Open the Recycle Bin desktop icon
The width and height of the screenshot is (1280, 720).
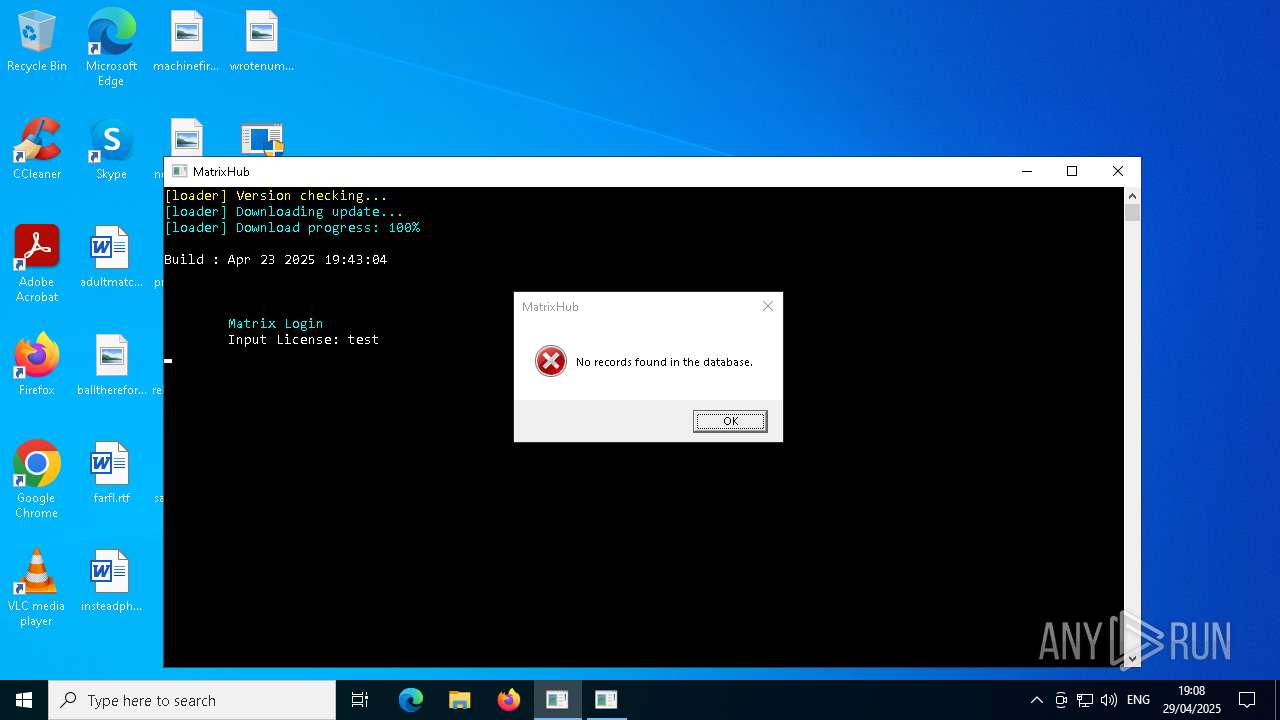[37, 42]
